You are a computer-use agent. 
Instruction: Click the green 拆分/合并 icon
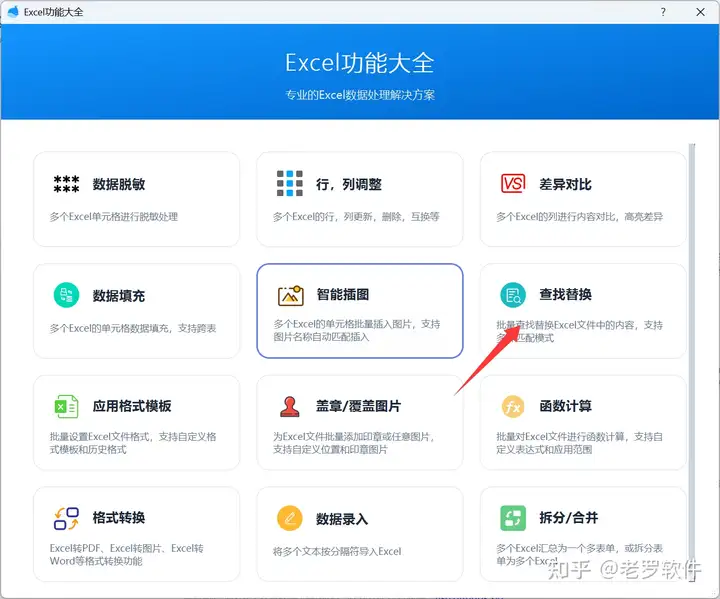pos(513,518)
